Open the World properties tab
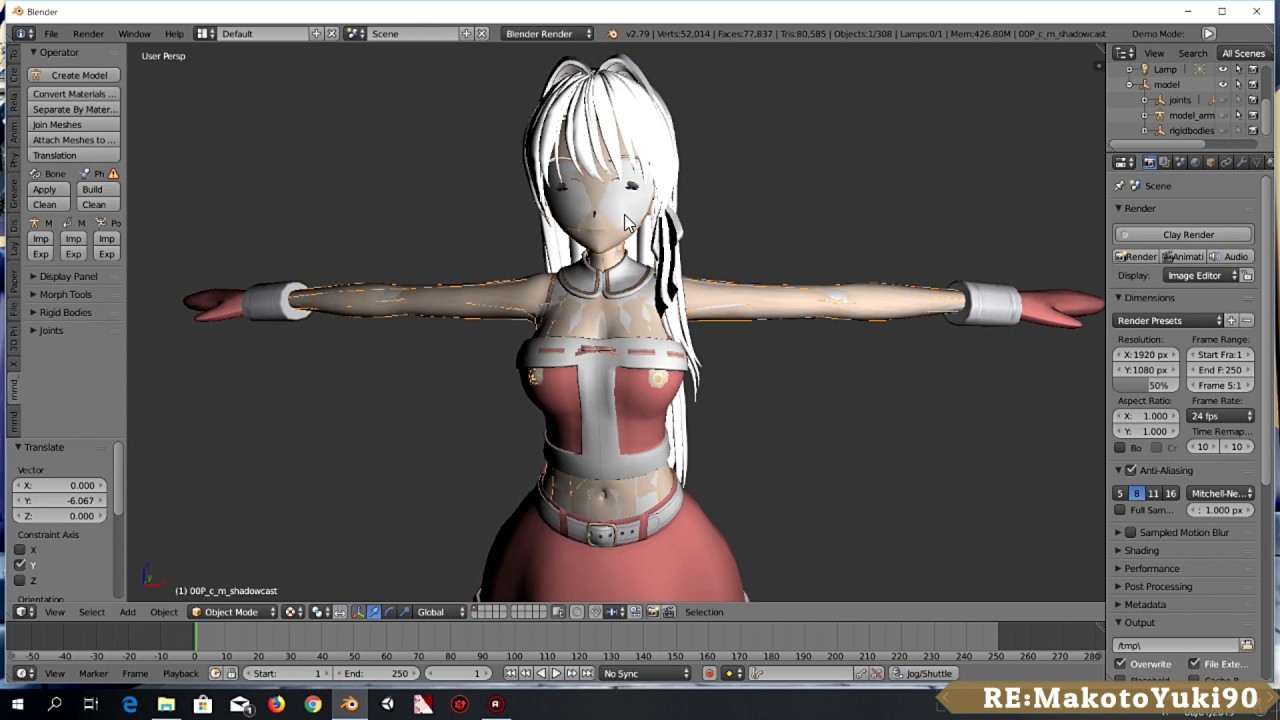1280x720 pixels. tap(1195, 162)
